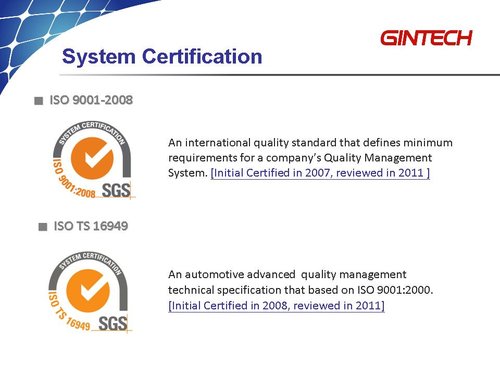This screenshot has height=375, width=500.
Task: Click the ISO 9001:2008 SGS certification badge
Action: coord(93,160)
